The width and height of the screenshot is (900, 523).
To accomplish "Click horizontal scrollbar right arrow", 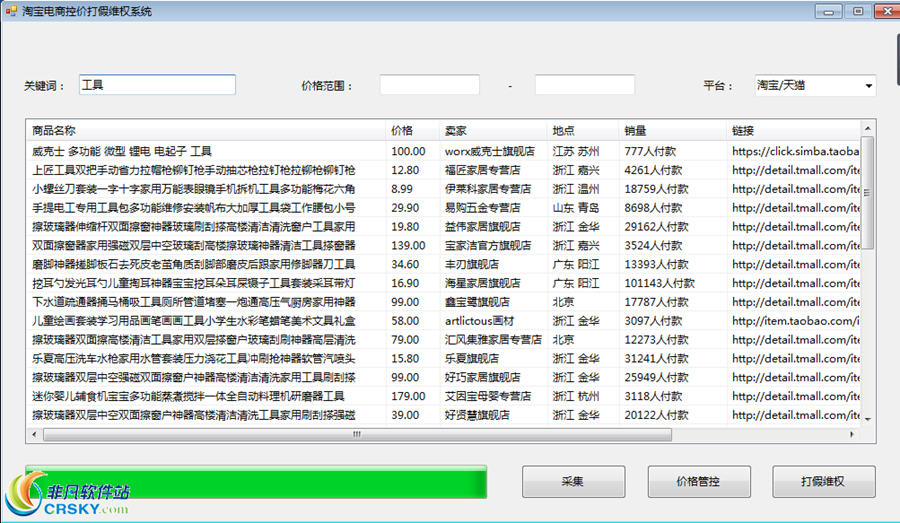I will coord(852,435).
